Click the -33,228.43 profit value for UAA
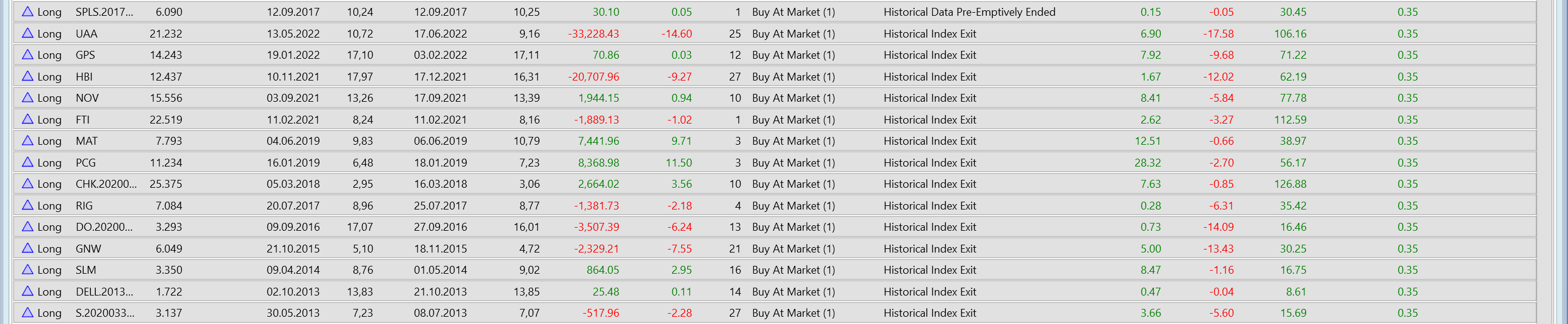 (593, 34)
